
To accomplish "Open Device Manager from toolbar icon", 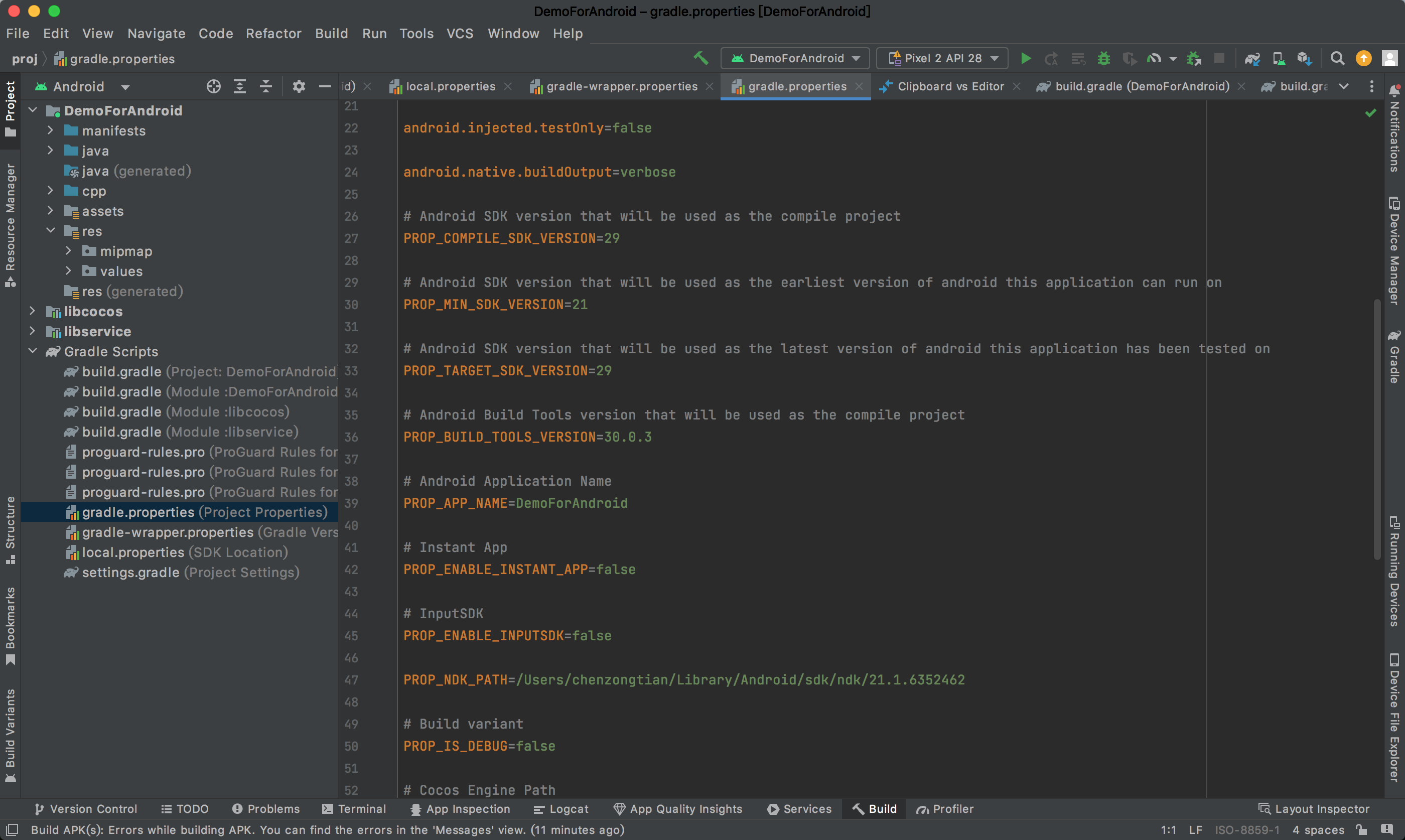I will tap(1278, 58).
